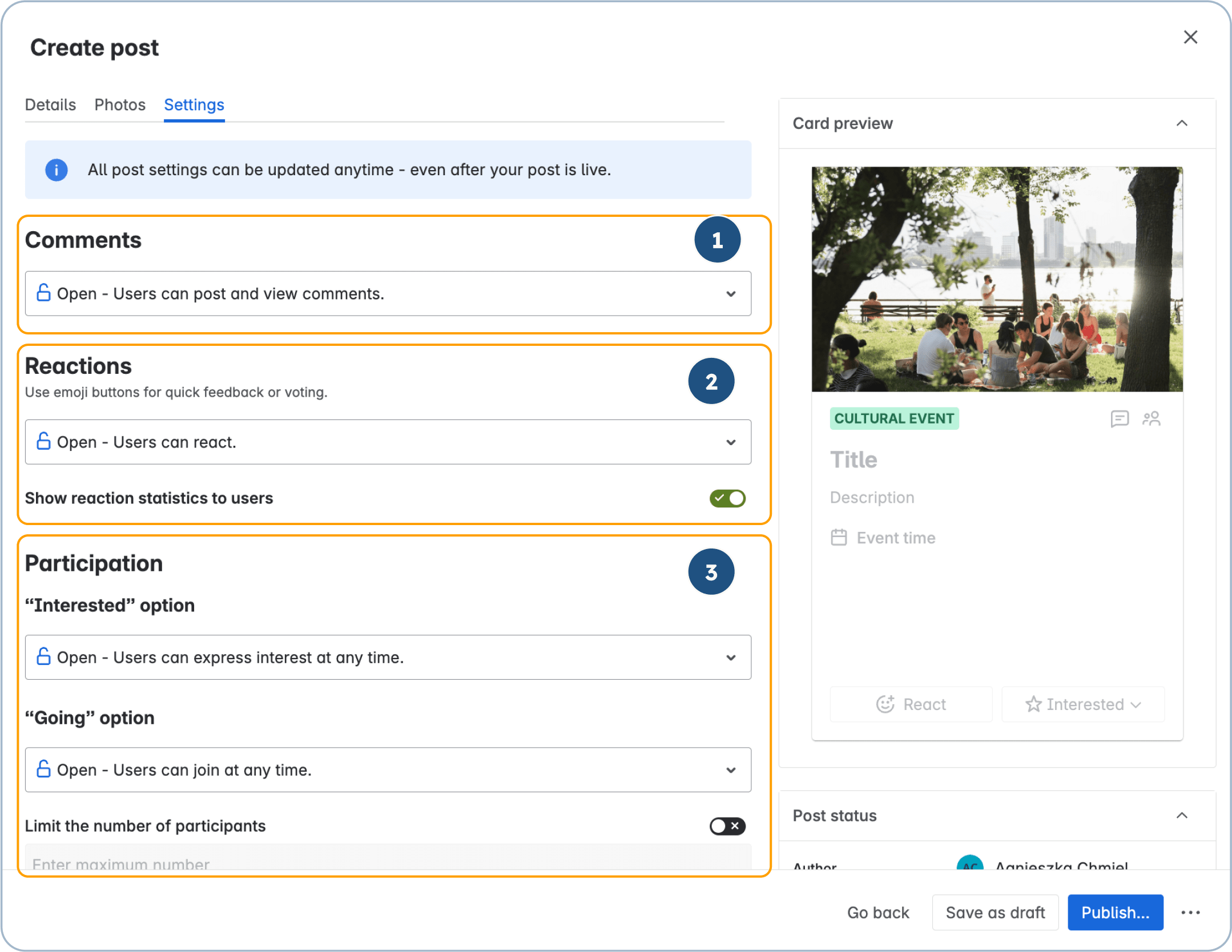Click the lock icon beside the Reactions setting
This screenshot has width=1232, height=952.
pyautogui.click(x=43, y=442)
